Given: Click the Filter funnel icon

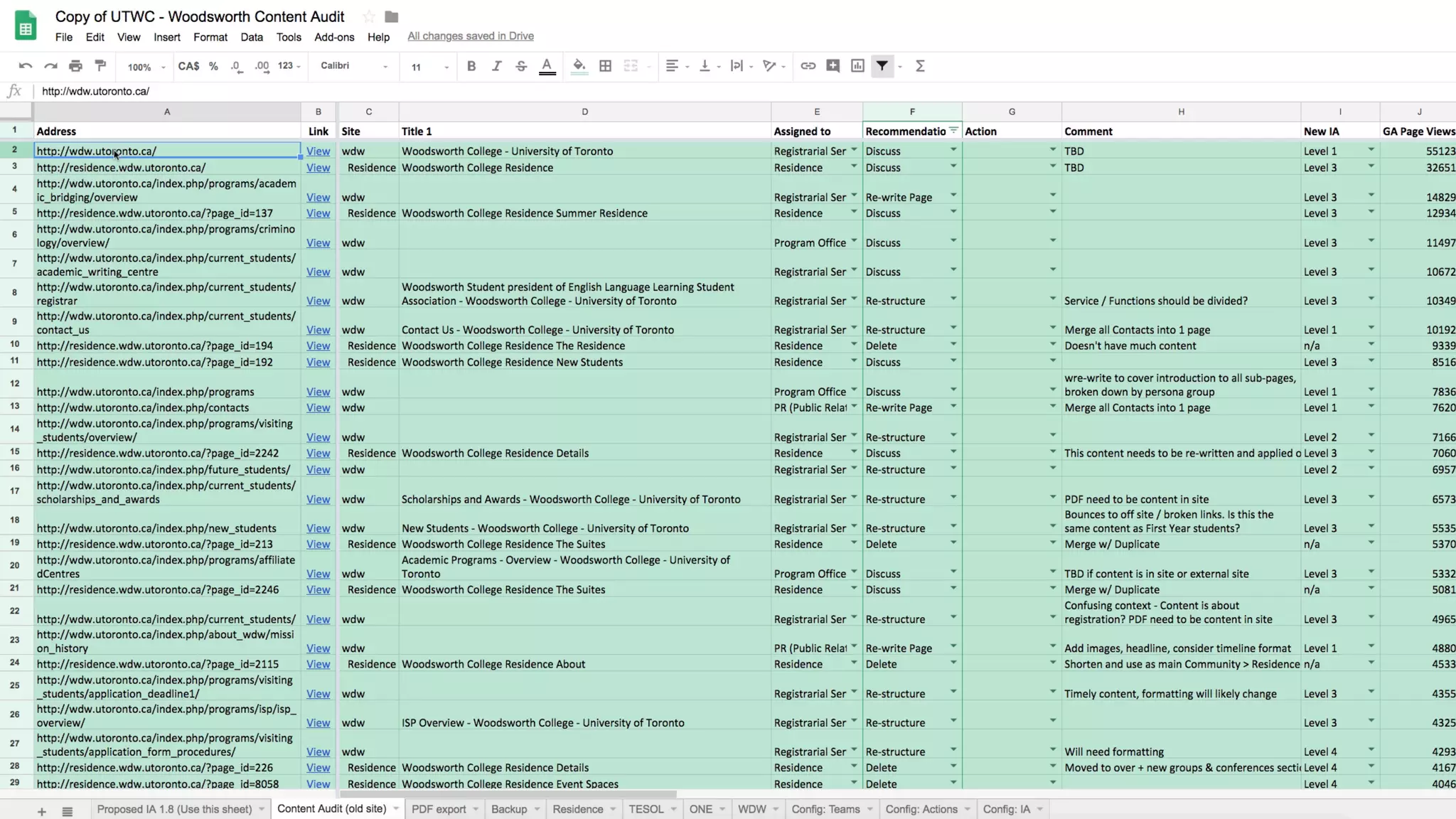Looking at the screenshot, I should tap(882, 66).
